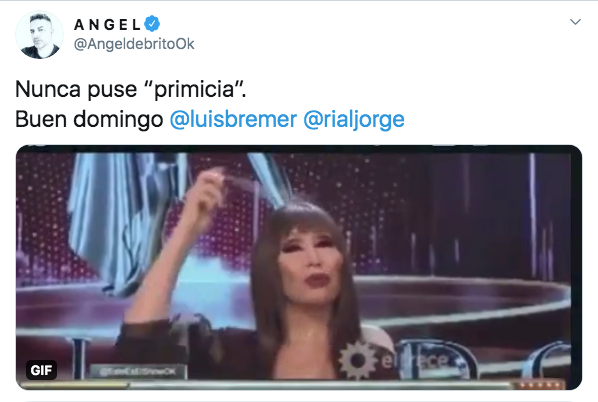
Task: Click the stars at the GIF's bottom-right corner
Action: (x=539, y=385)
